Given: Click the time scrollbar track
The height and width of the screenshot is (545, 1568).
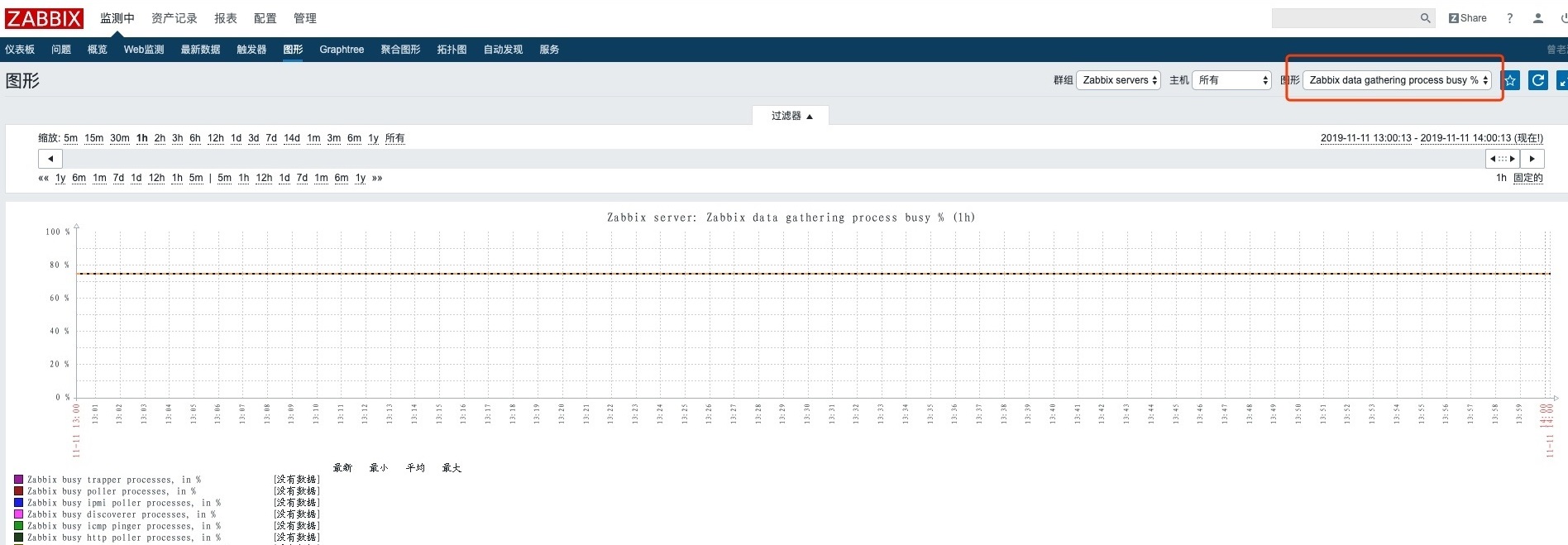Looking at the screenshot, I should 774,159.
